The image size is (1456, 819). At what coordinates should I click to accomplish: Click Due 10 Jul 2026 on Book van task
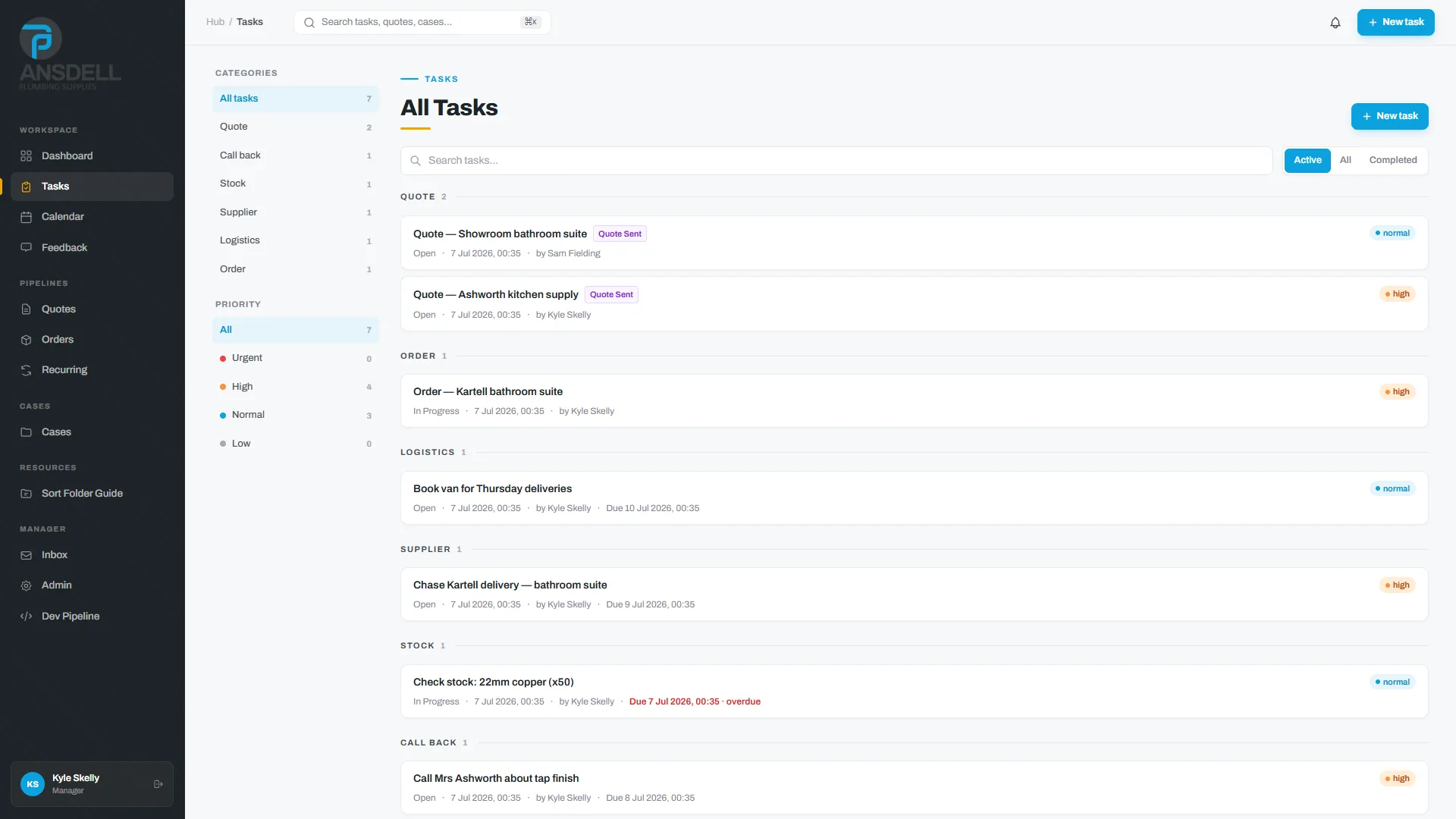click(652, 509)
